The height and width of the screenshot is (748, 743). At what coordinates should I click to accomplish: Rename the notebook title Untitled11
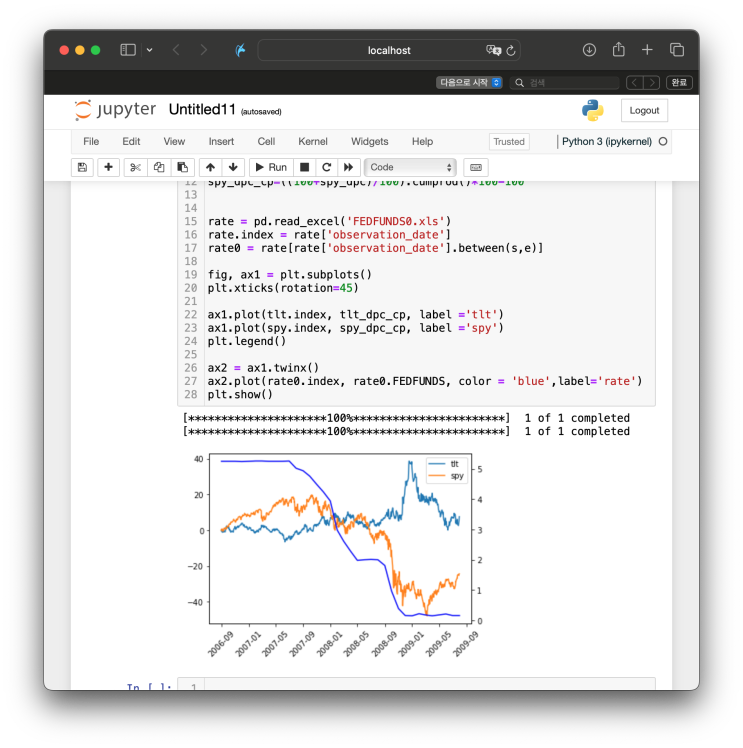pyautogui.click(x=202, y=110)
